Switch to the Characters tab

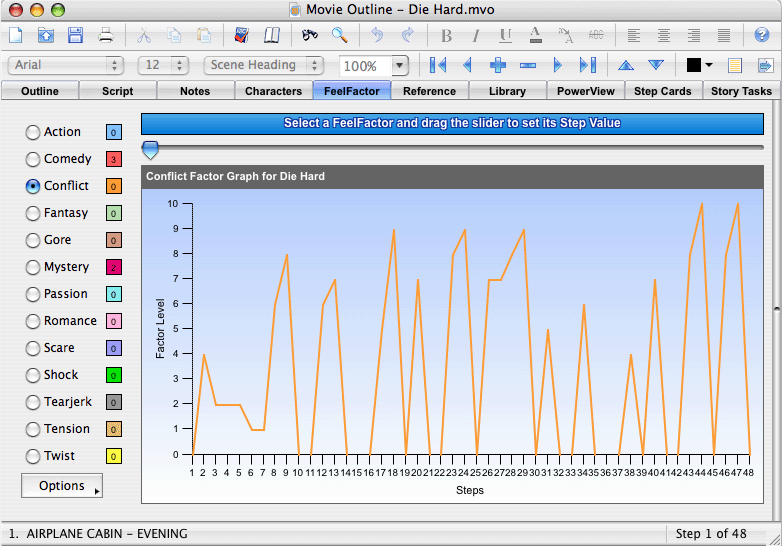pyautogui.click(x=273, y=91)
